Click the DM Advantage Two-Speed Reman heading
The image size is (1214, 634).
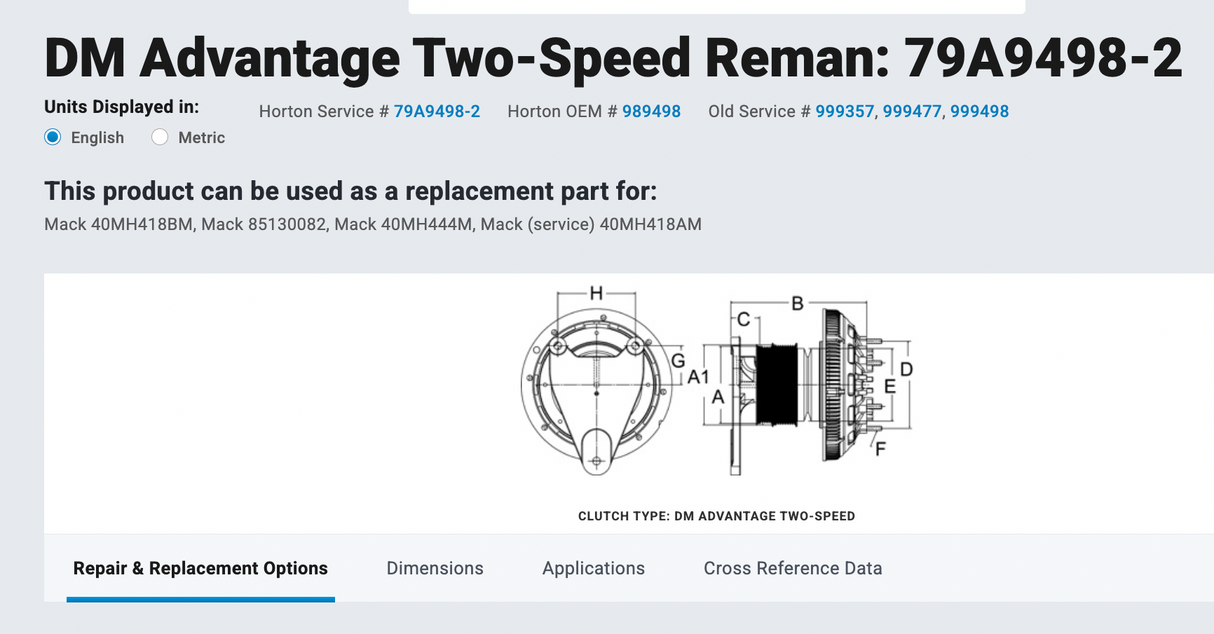click(613, 58)
